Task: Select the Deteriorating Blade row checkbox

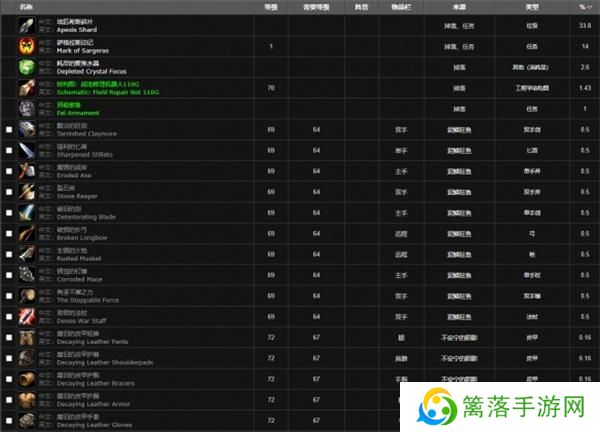Action: pos(9,213)
